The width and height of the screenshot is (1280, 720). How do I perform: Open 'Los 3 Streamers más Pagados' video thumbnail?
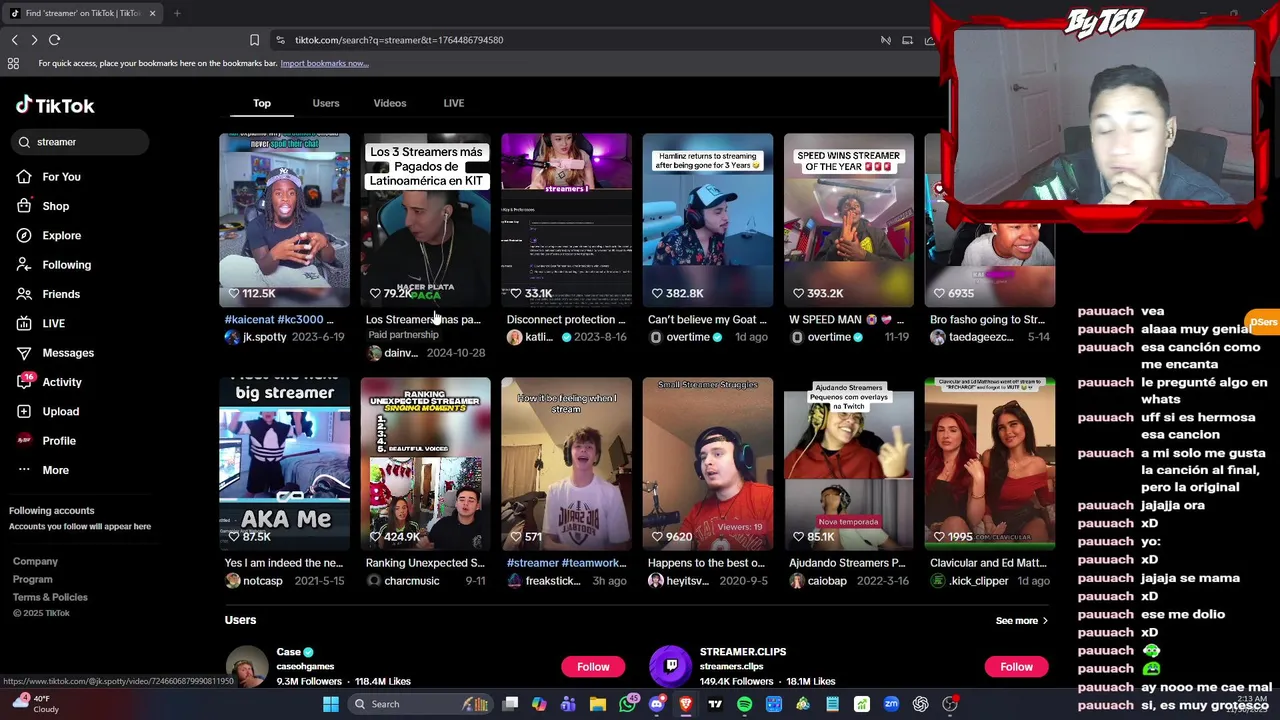426,219
